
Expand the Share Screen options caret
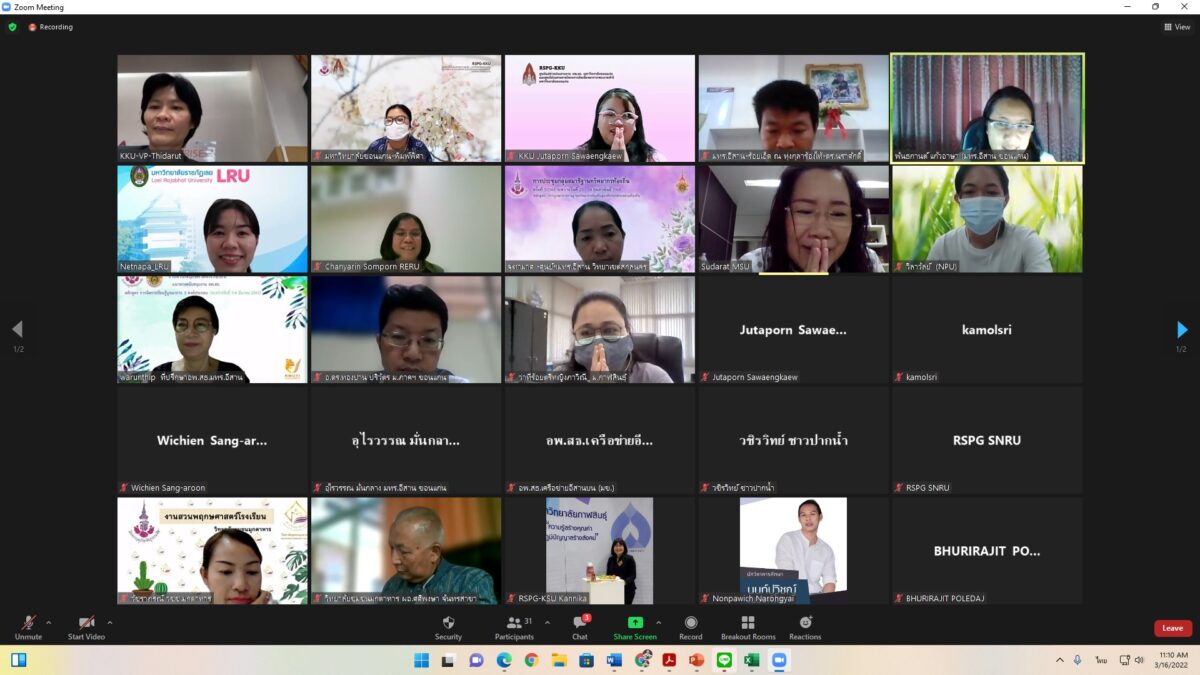(658, 622)
